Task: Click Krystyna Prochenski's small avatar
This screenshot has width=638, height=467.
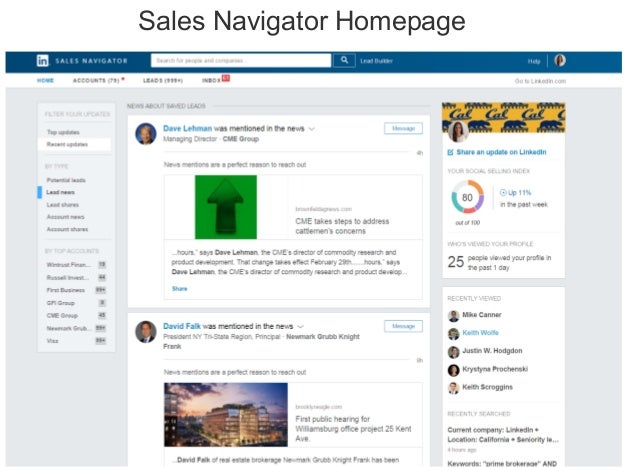Action: [x=453, y=370]
